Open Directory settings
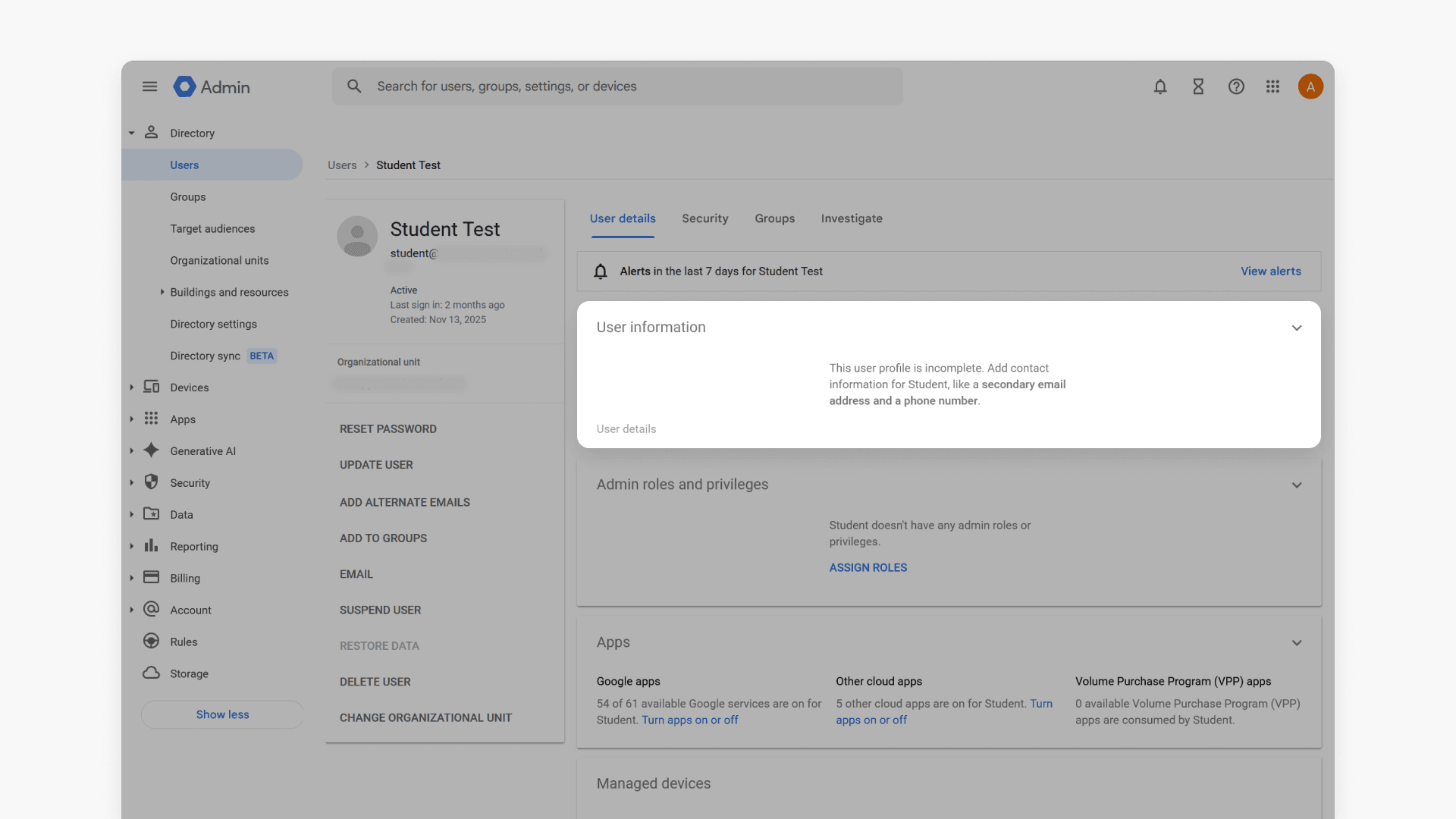The image size is (1456, 819). (212, 324)
